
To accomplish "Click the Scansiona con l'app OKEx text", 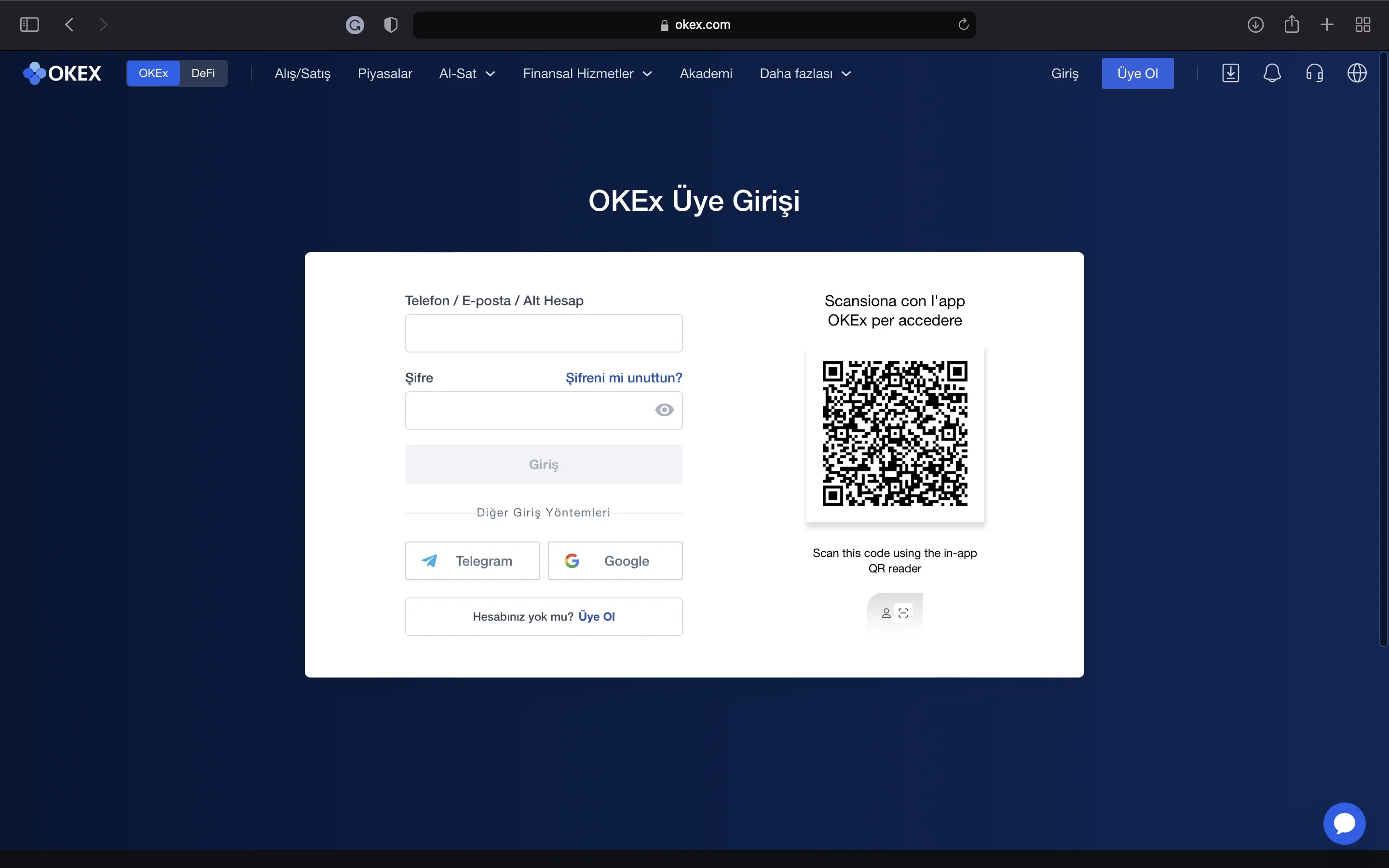I will coord(895,311).
